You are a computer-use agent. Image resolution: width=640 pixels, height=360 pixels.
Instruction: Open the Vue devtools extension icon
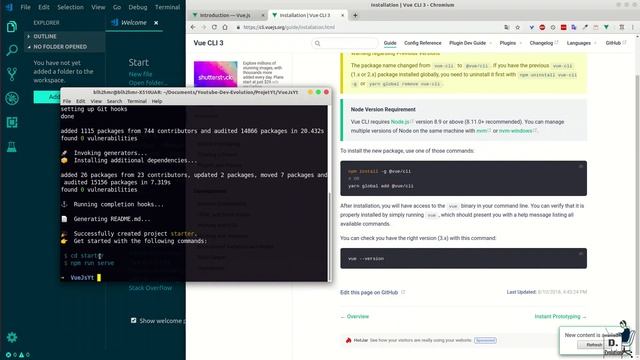[x=607, y=27]
